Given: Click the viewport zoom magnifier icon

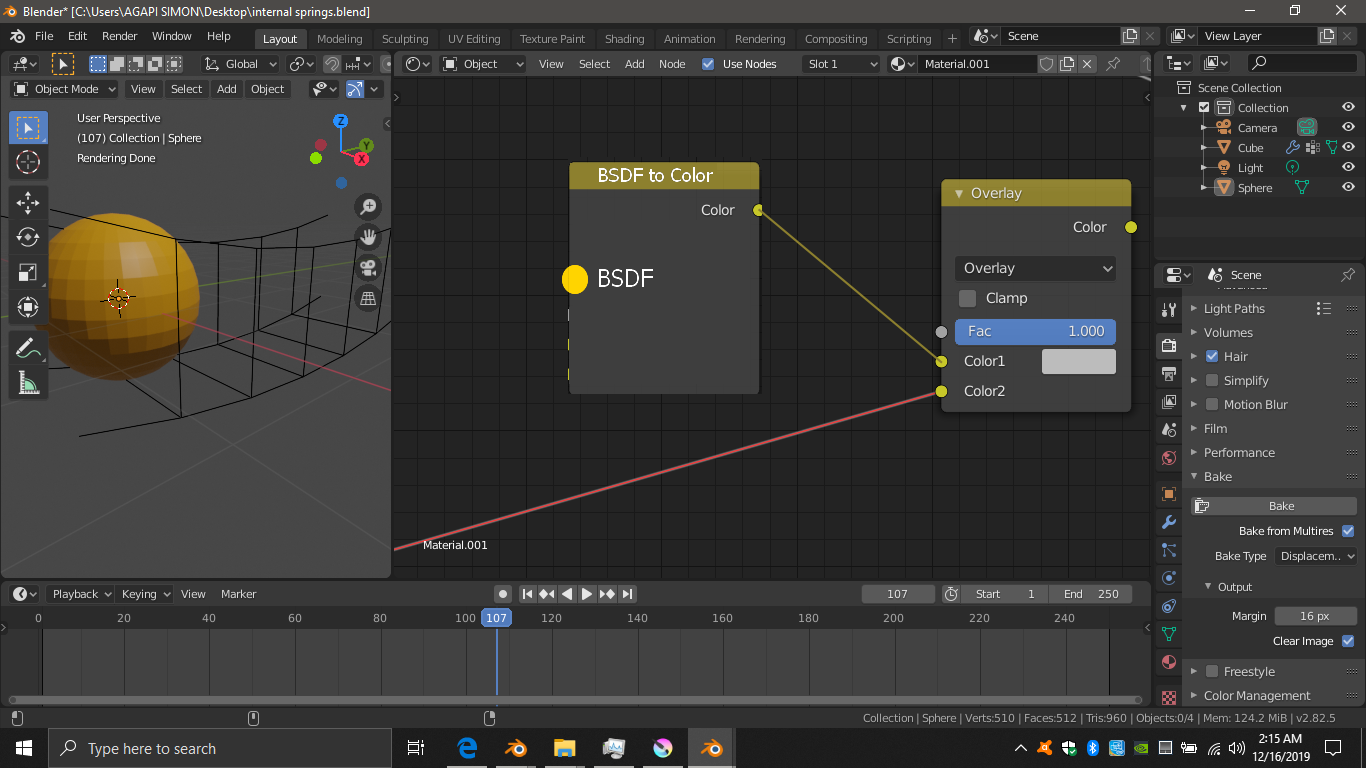Looking at the screenshot, I should pos(369,207).
